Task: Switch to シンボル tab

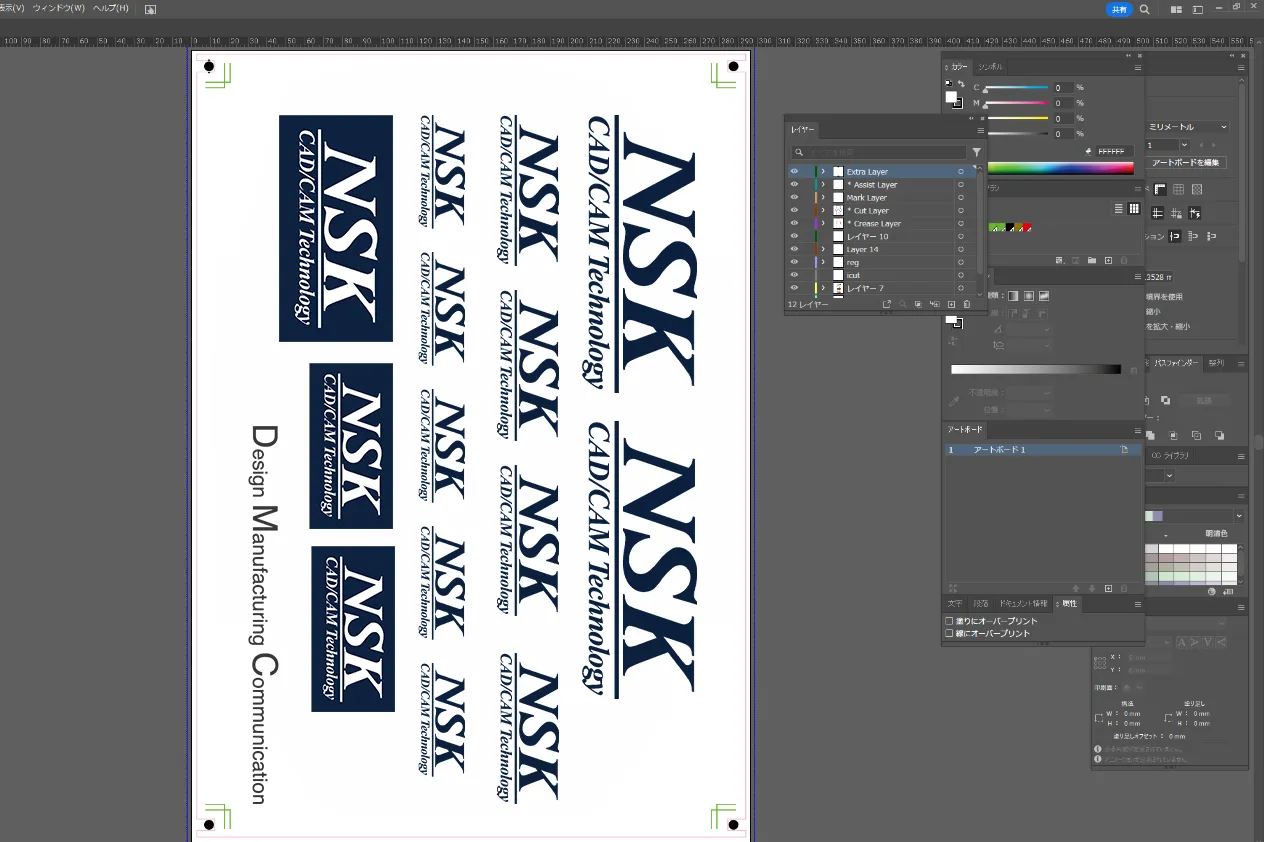Action: pyautogui.click(x=990, y=67)
